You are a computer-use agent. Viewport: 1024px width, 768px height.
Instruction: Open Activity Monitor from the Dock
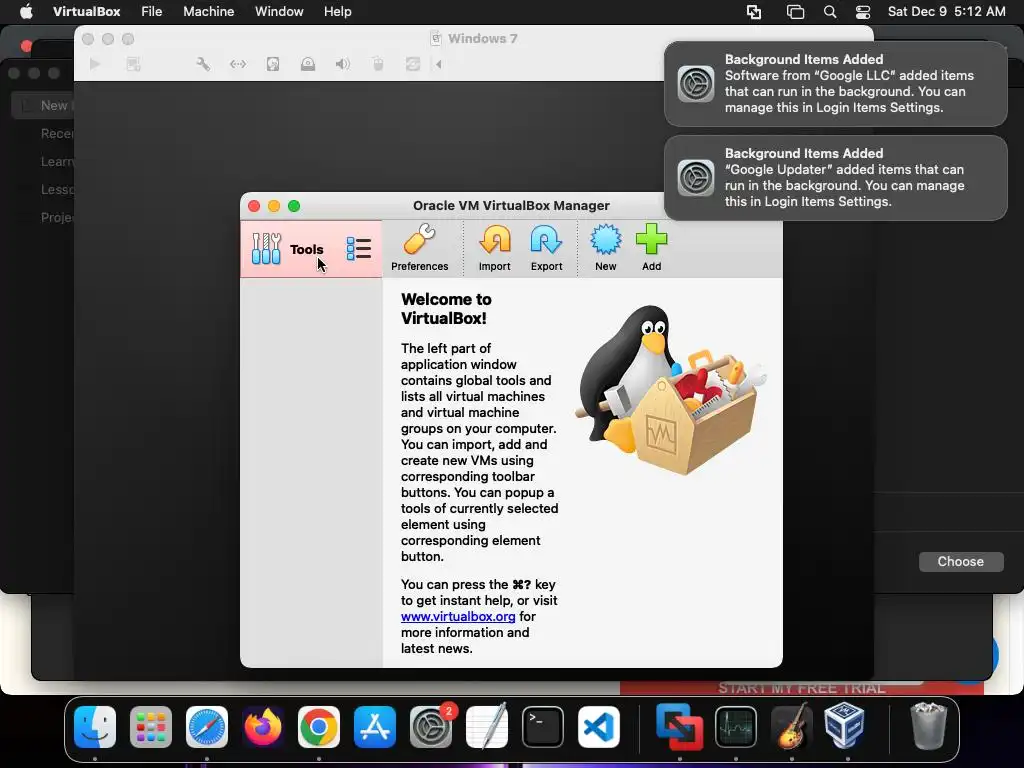[736, 727]
